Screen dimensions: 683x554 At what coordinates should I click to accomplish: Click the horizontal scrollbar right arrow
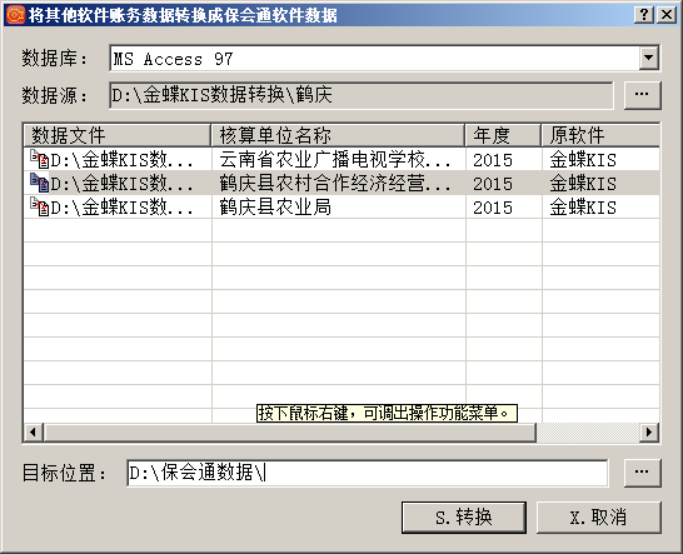[649, 432]
